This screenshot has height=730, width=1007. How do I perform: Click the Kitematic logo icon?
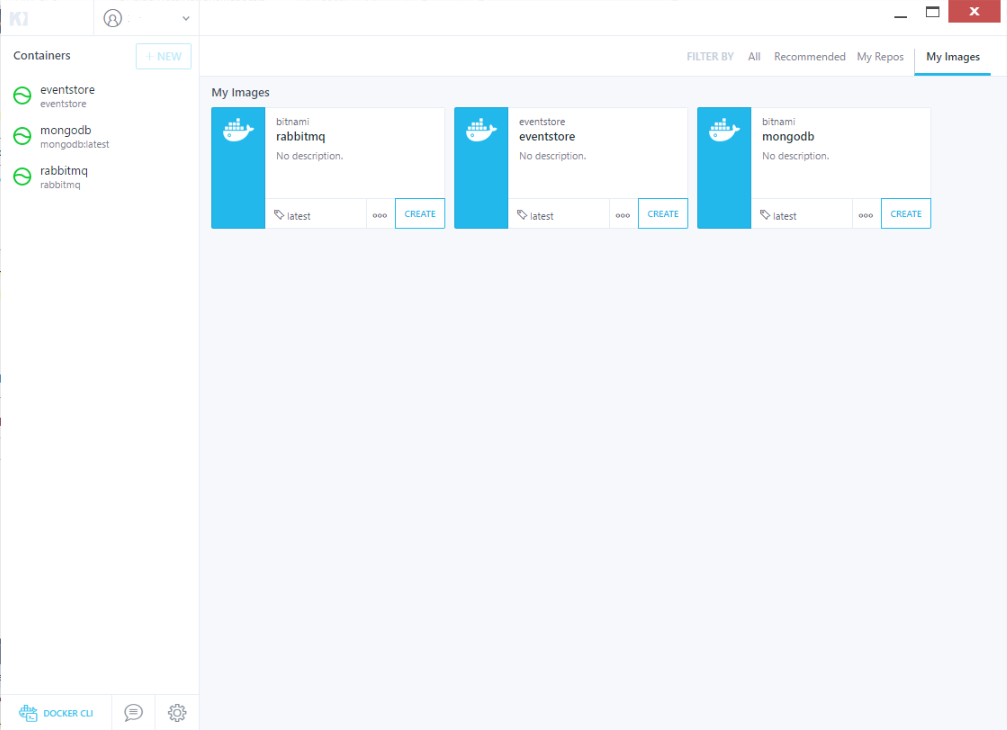click(x=19, y=19)
